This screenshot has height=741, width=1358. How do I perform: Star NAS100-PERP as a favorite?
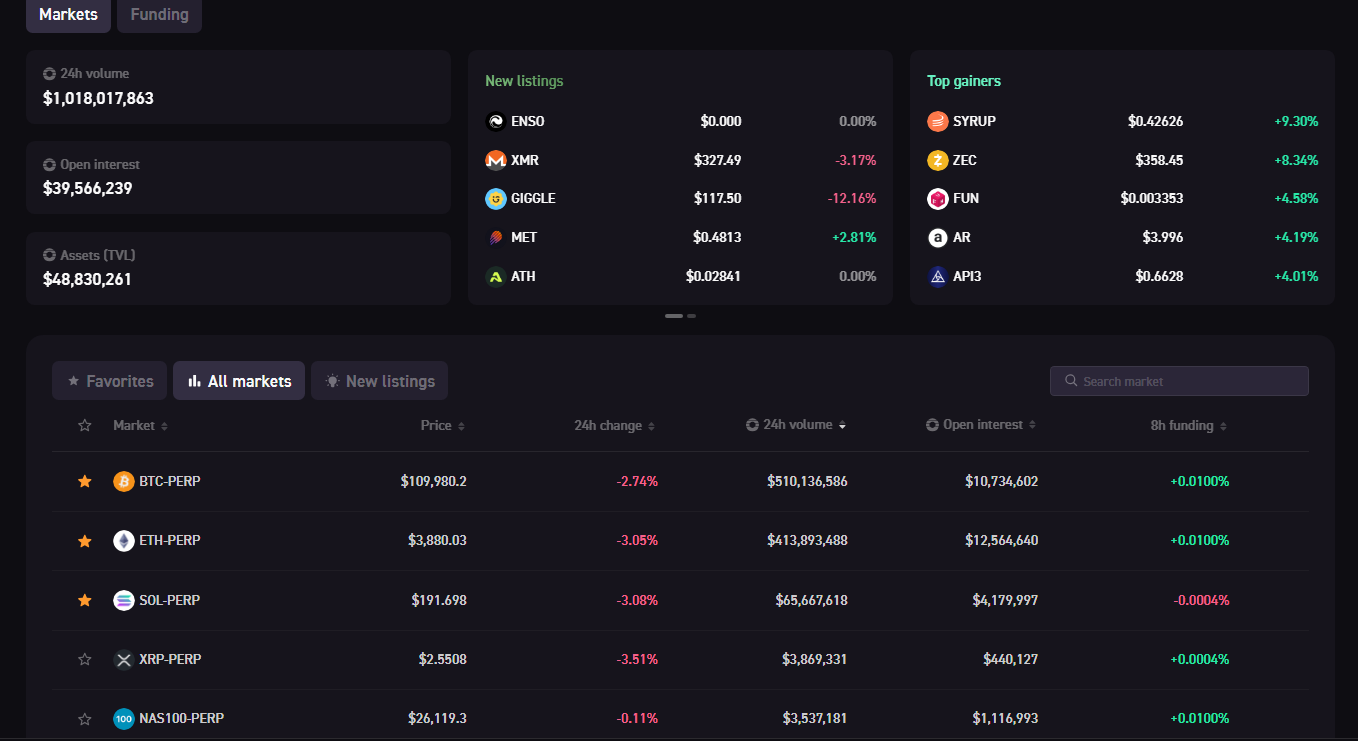pyautogui.click(x=85, y=718)
